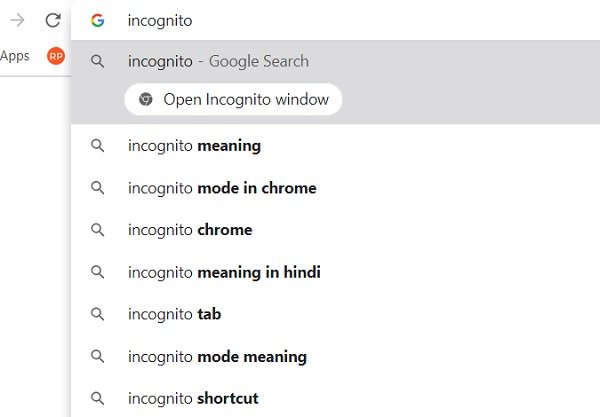Viewport: 600px width, 417px height.
Task: Click the search icon beside 'incognito tab'
Action: 97,314
